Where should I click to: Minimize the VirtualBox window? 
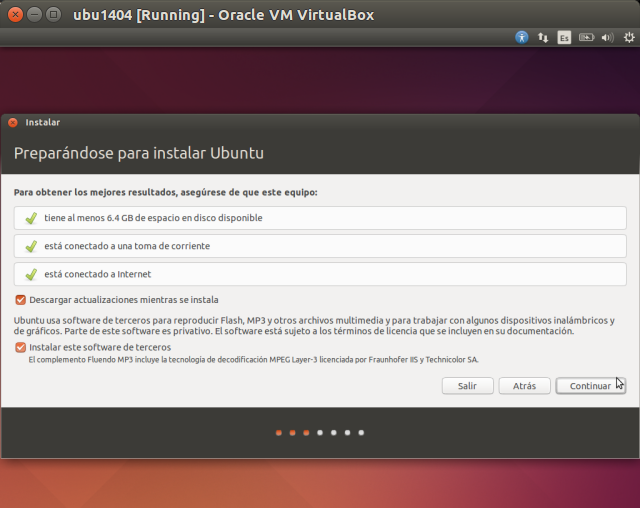34,15
